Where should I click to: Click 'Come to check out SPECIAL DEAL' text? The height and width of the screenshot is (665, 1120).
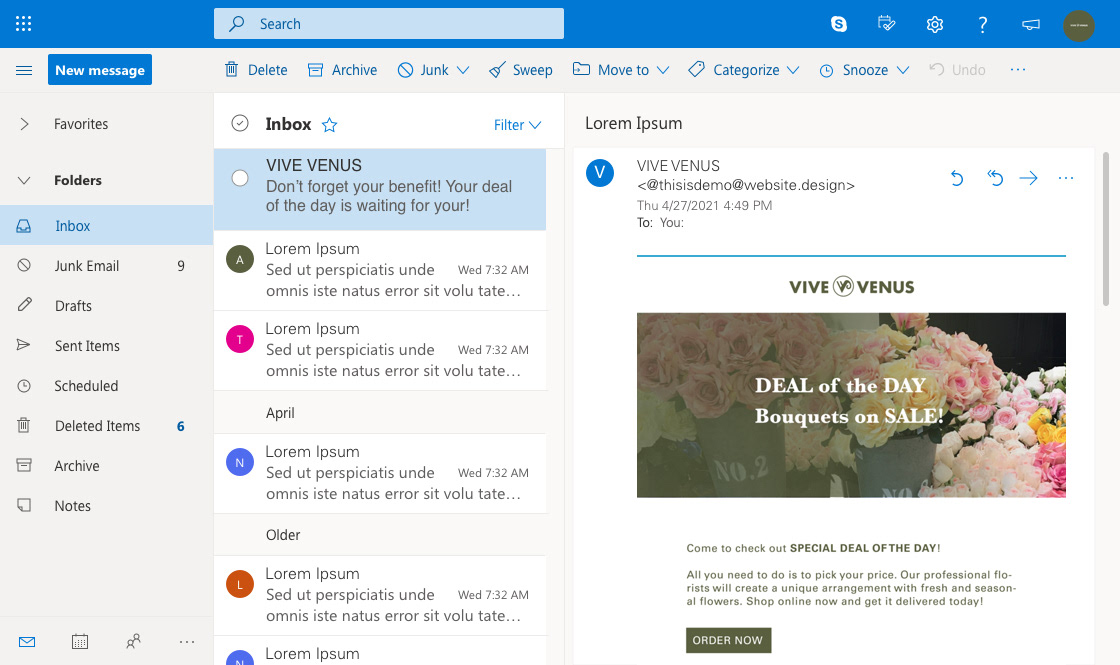pyautogui.click(x=813, y=549)
